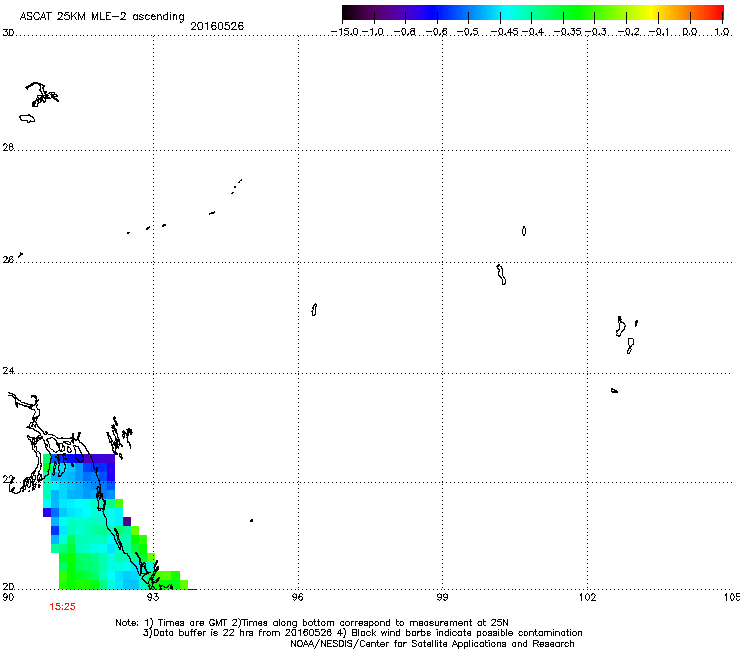740x650 pixels.
Task: Click the longitude label 102
Action: tap(587, 597)
